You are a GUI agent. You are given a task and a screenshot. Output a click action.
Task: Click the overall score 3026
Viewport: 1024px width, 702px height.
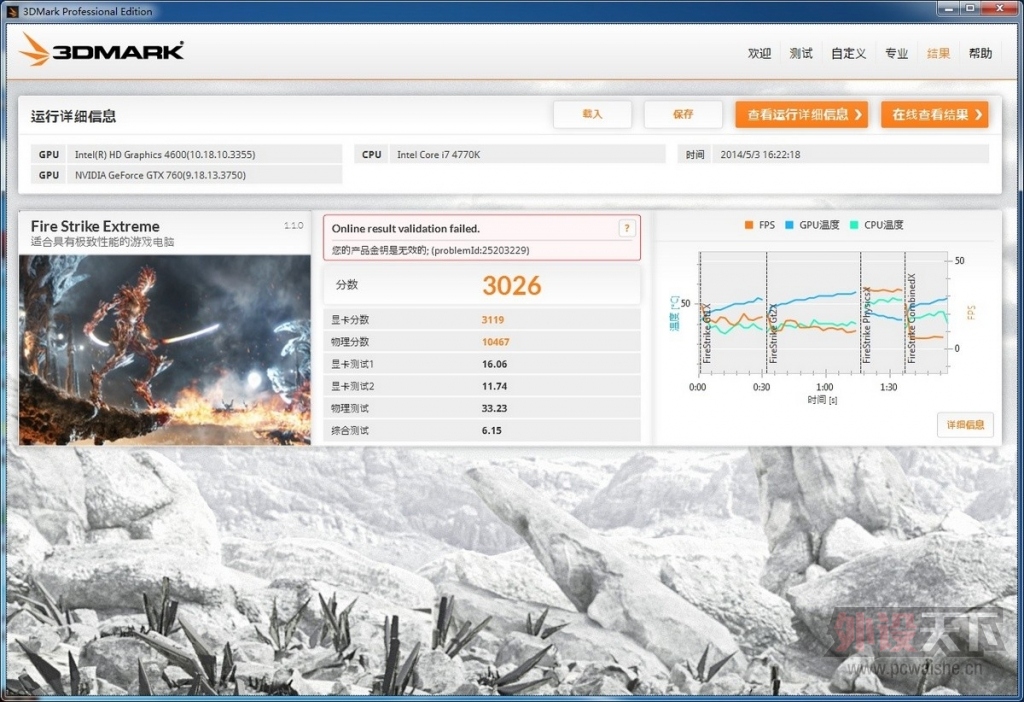point(512,285)
